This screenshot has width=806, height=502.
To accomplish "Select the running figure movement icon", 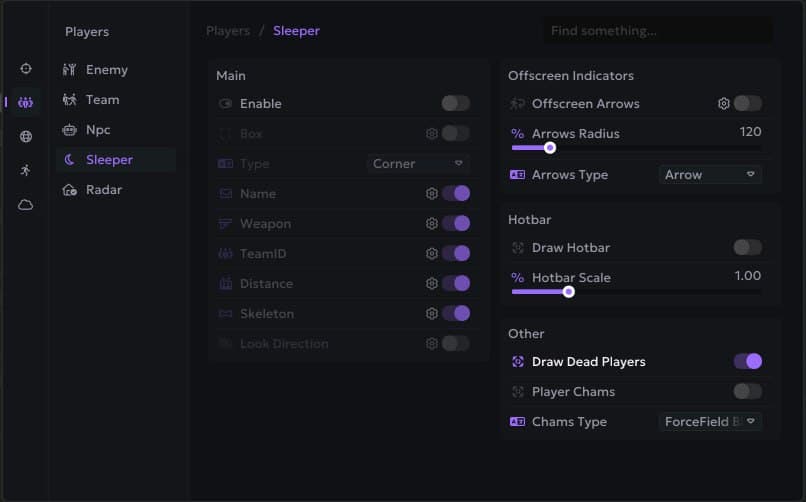I will (26, 170).
